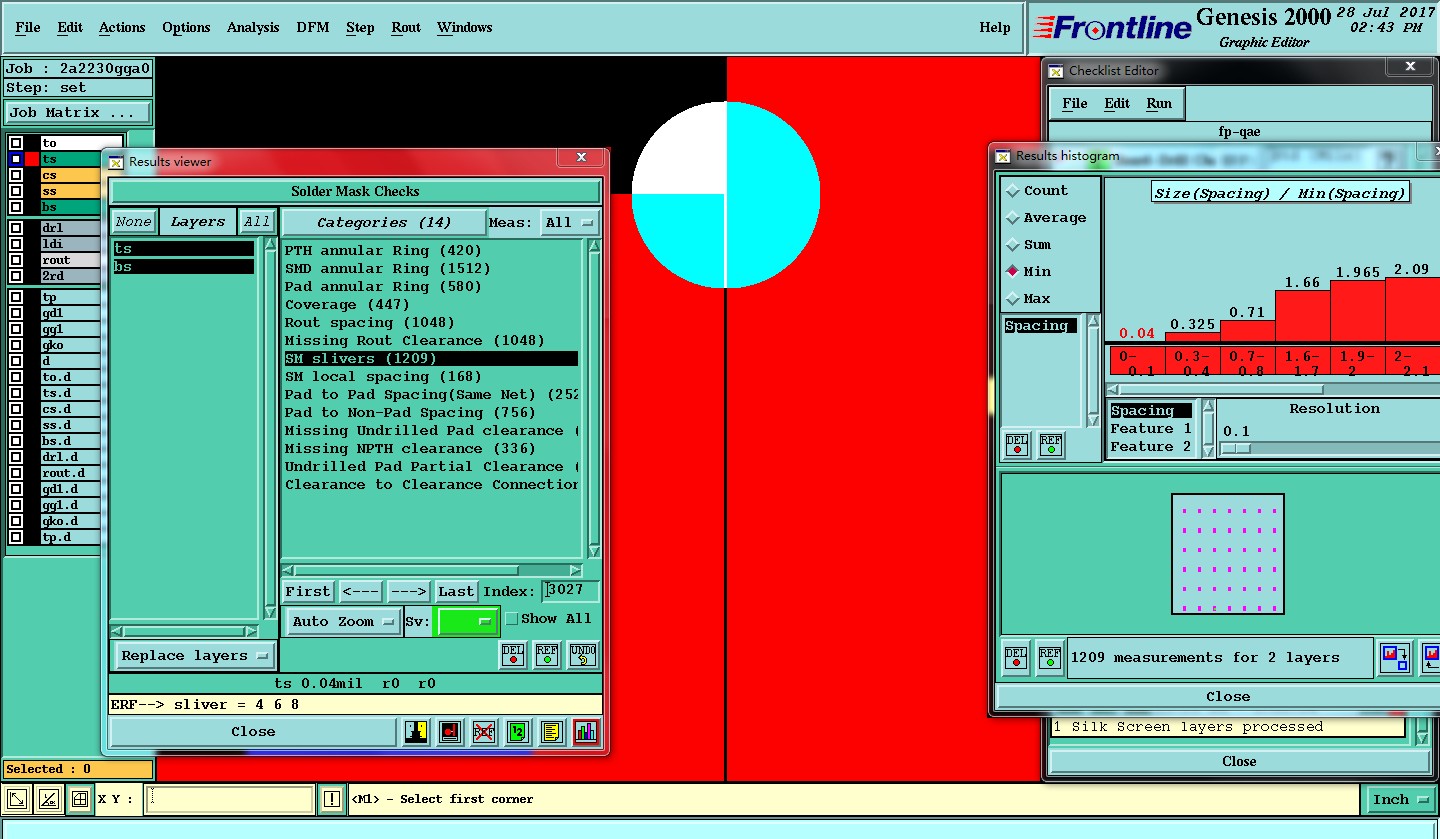Click the Checklist Editor title bar icon

pos(1057,70)
